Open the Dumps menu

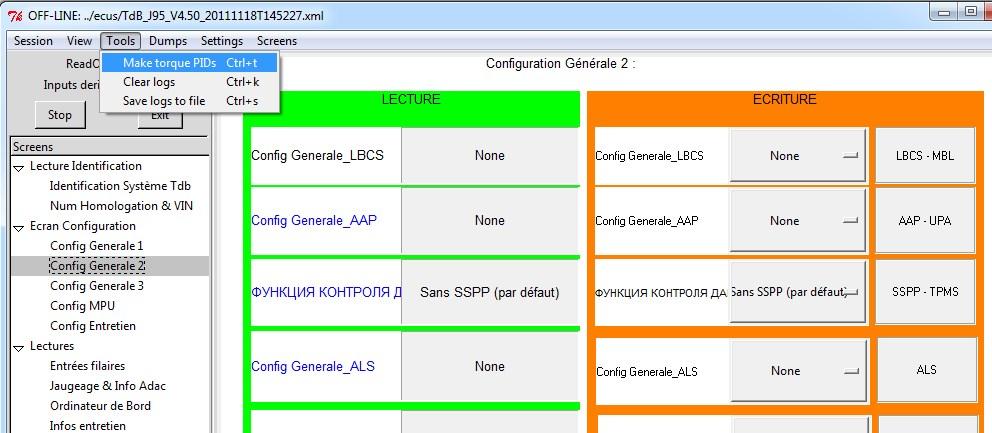tap(168, 41)
